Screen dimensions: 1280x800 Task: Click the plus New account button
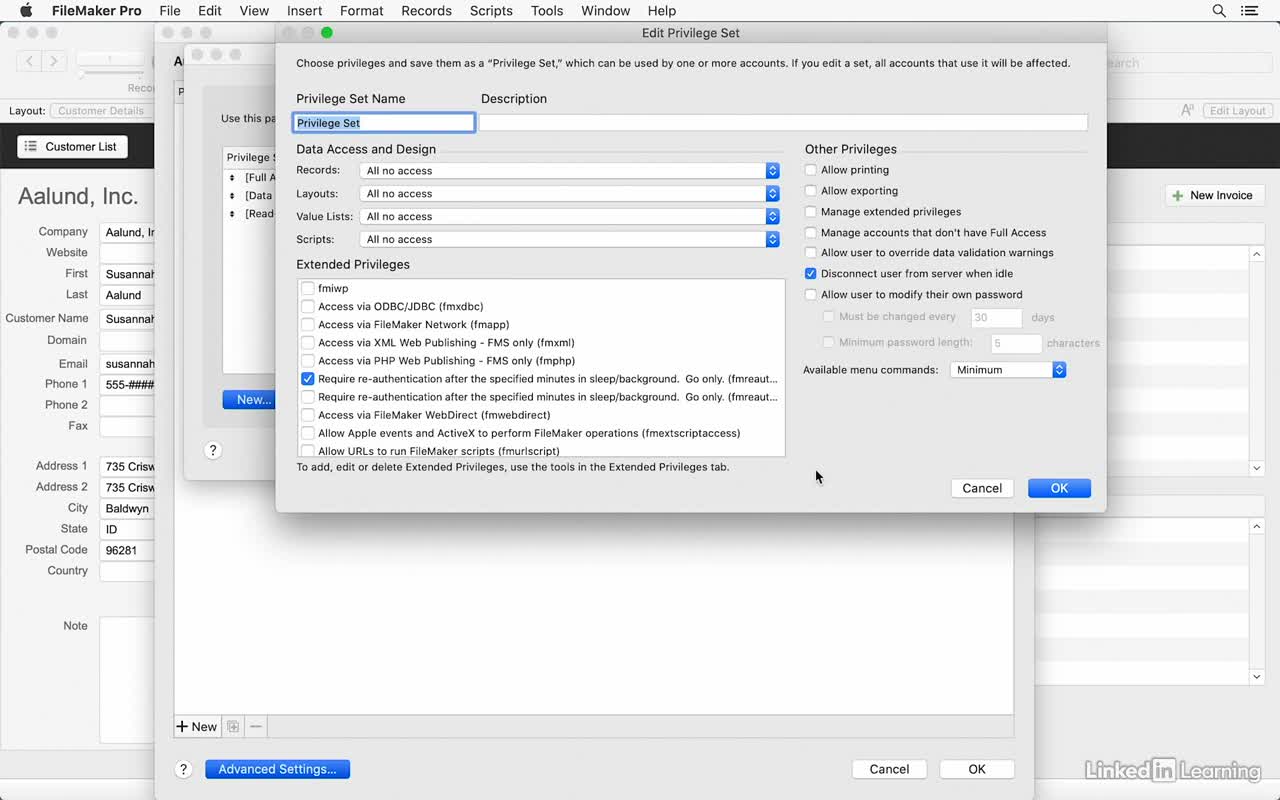(x=197, y=727)
